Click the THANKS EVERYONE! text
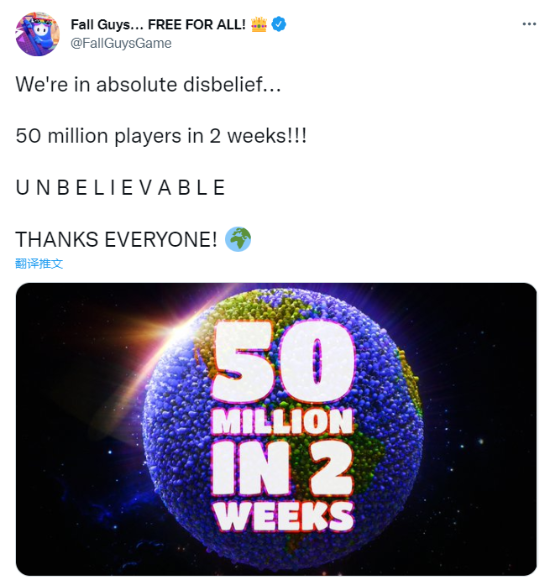This screenshot has width=550, height=585. (116, 239)
